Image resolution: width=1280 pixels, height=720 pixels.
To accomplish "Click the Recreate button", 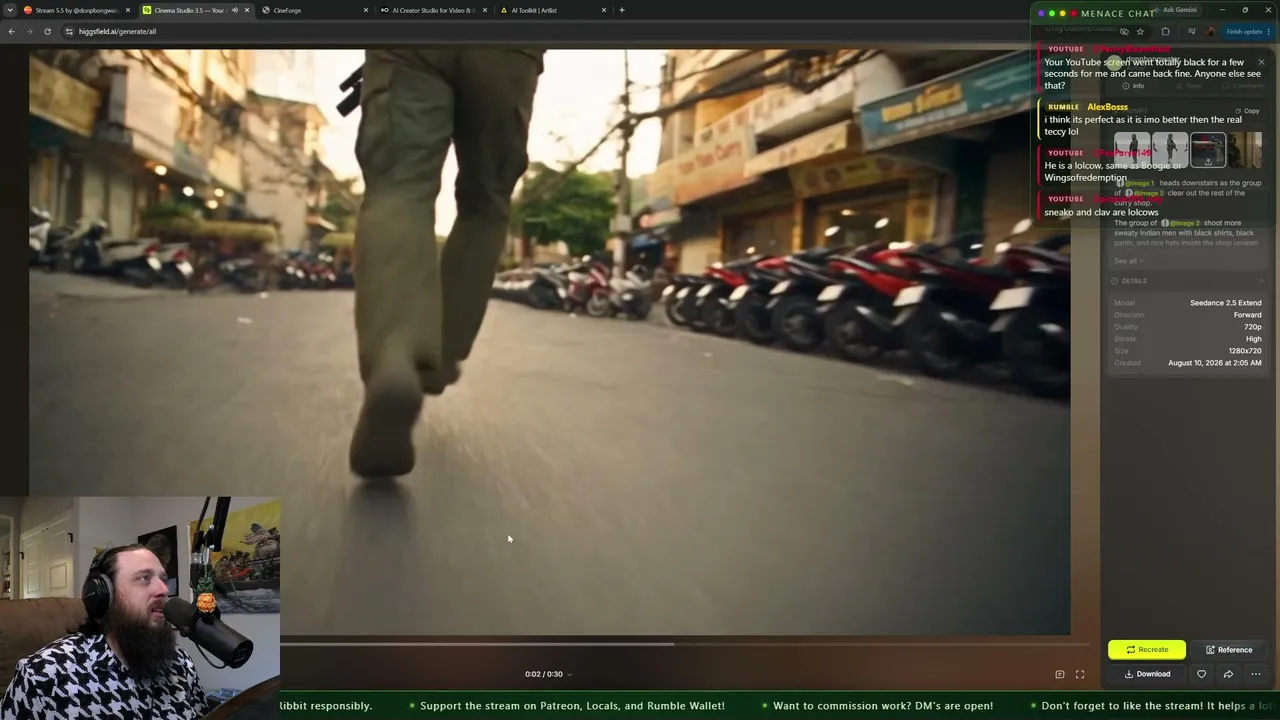I will pos(1147,650).
